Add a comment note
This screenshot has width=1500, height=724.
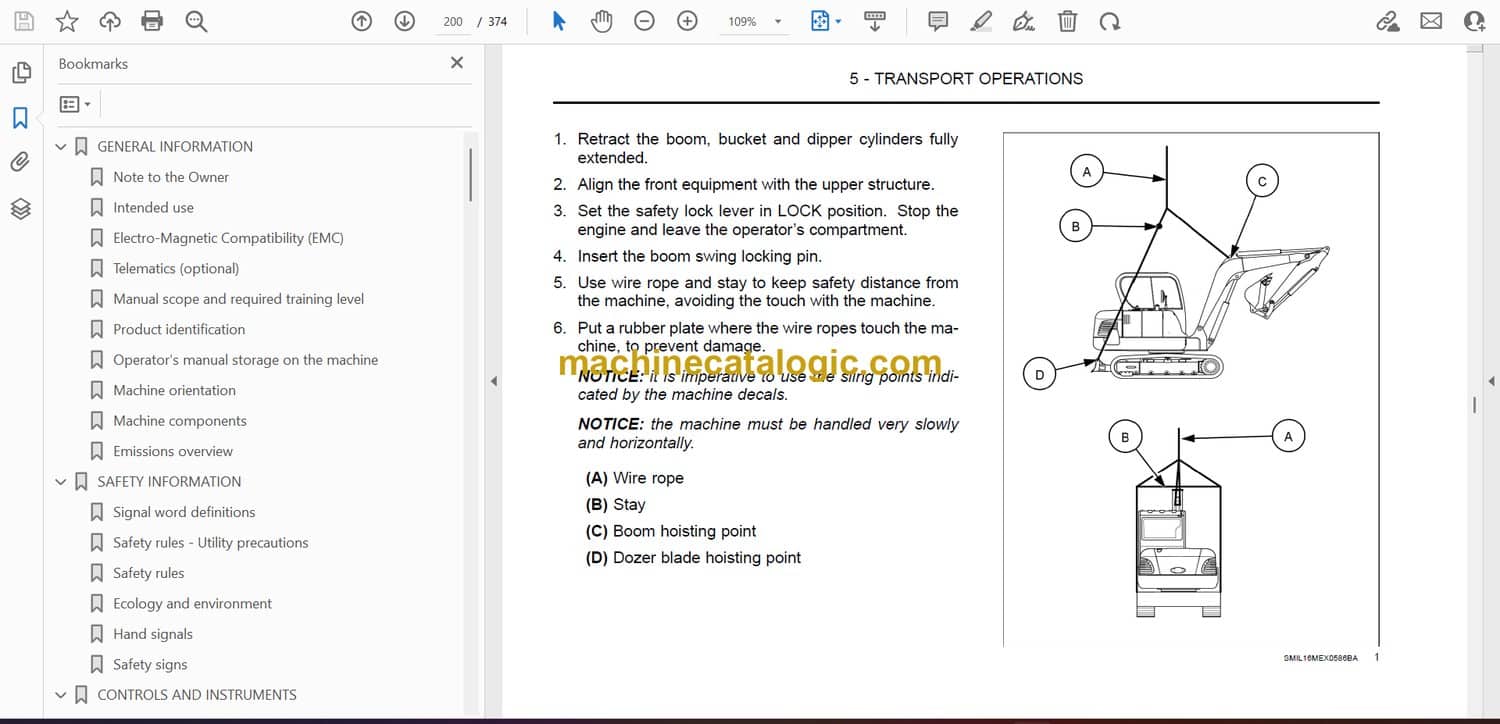(x=938, y=21)
